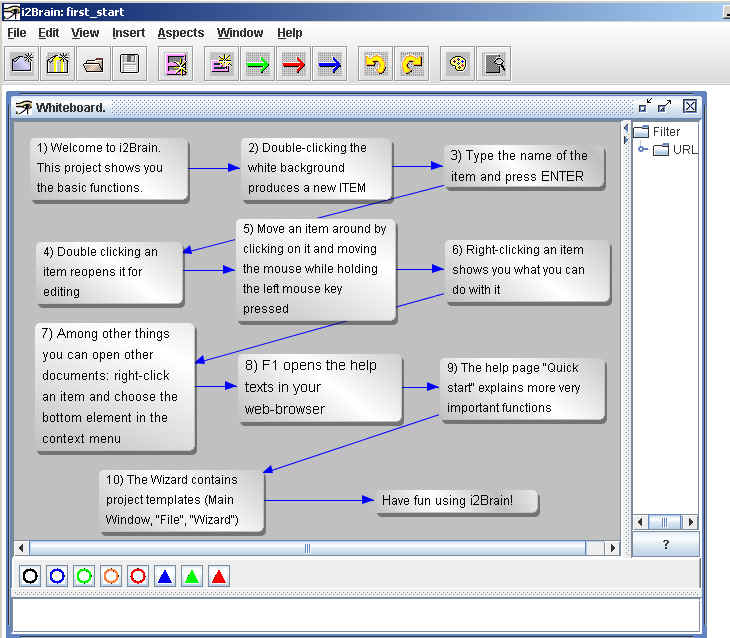Open the Window menu

pos(240,33)
